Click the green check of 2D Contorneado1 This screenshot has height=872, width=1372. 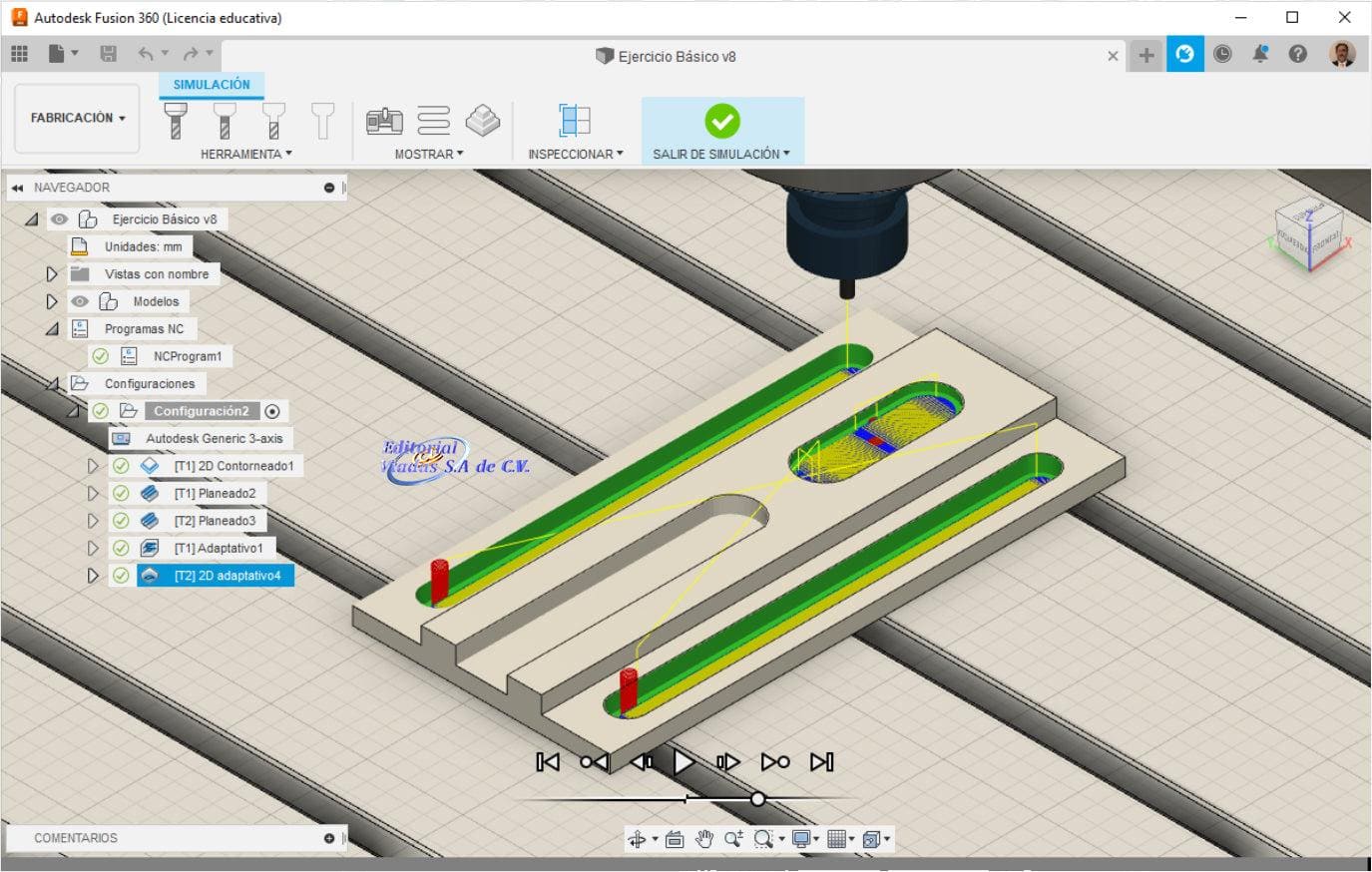pos(121,466)
